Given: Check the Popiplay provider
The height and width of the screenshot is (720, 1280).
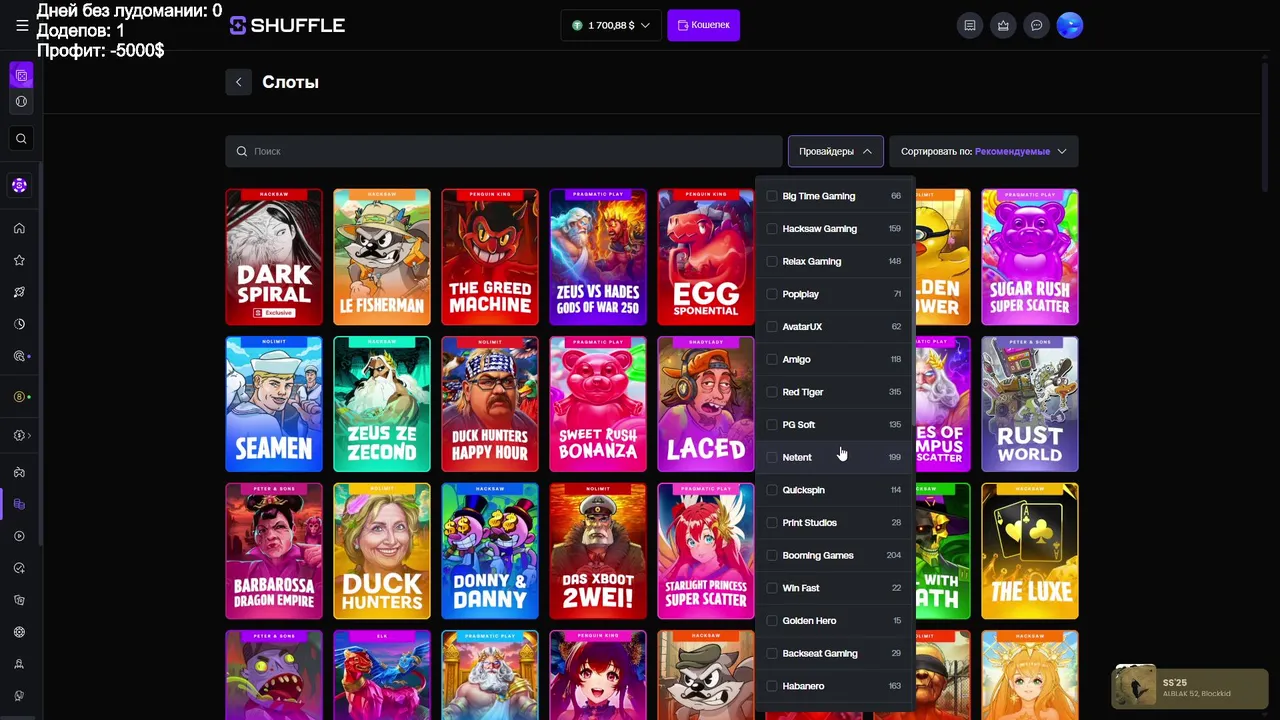Looking at the screenshot, I should [772, 294].
